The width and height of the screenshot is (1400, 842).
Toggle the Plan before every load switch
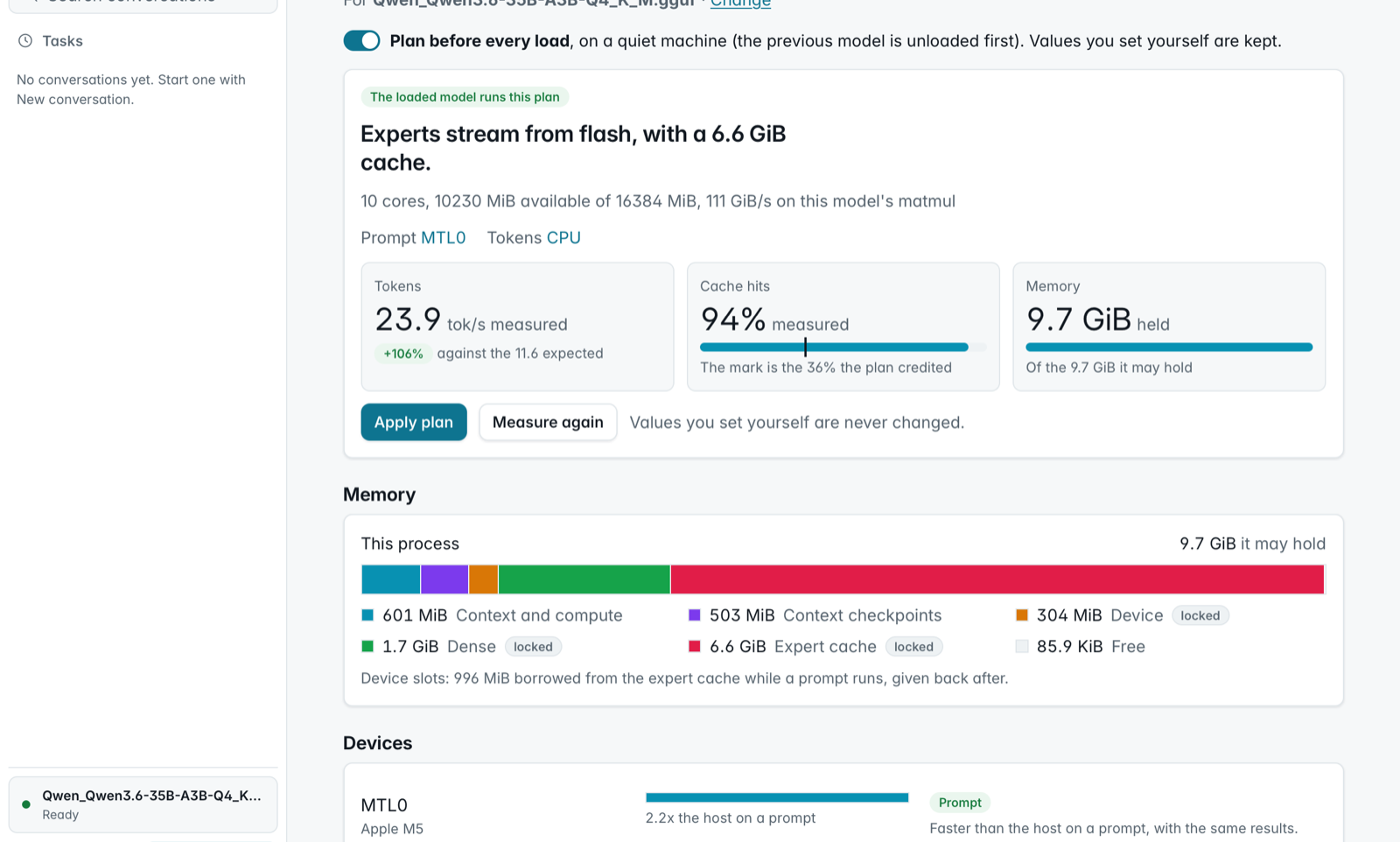[361, 40]
